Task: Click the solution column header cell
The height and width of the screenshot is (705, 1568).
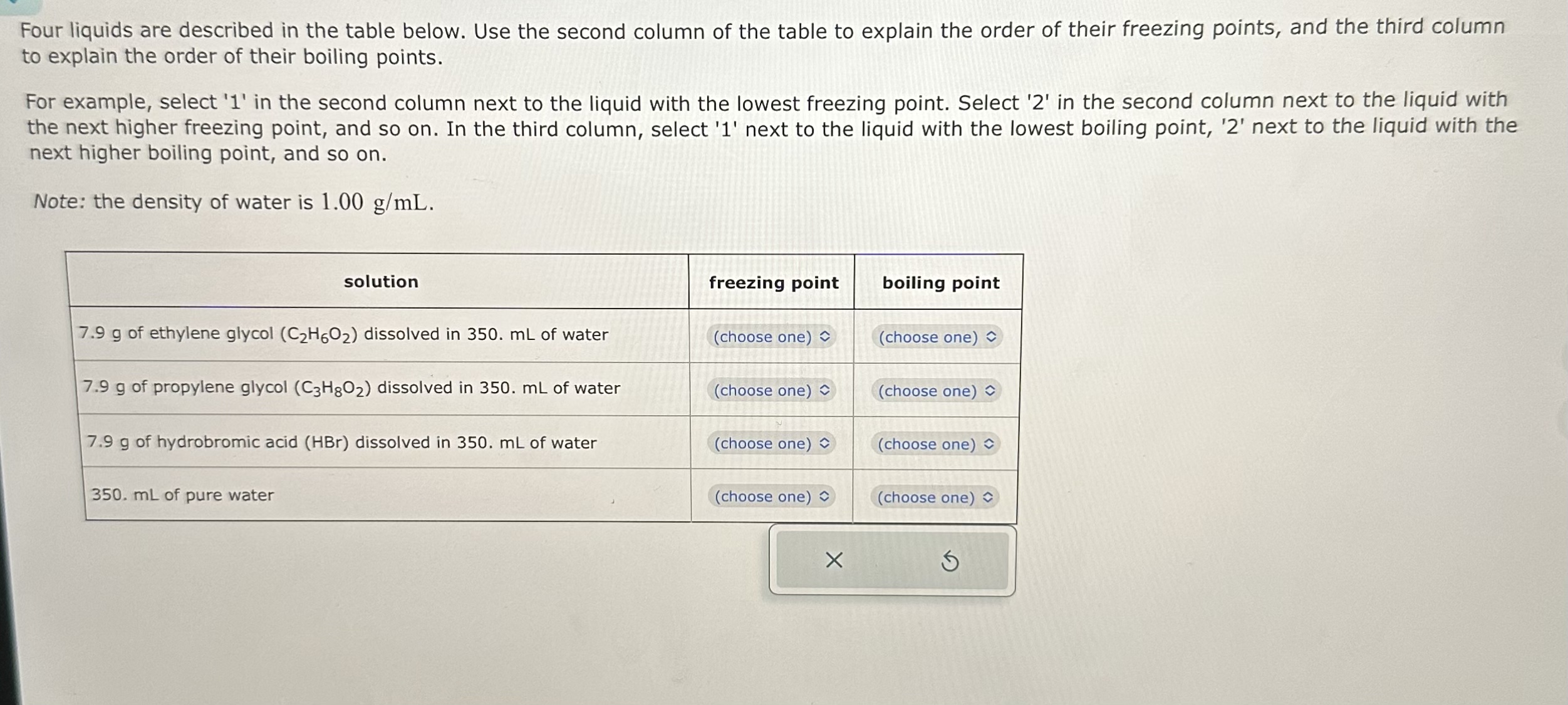Action: coord(380,282)
